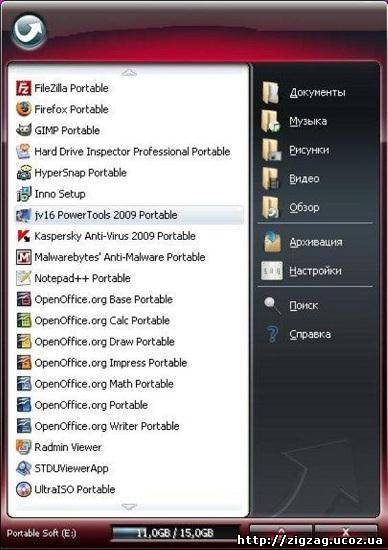Click the Hard Drive Inspector icon
388x550 pixels.
(24, 152)
